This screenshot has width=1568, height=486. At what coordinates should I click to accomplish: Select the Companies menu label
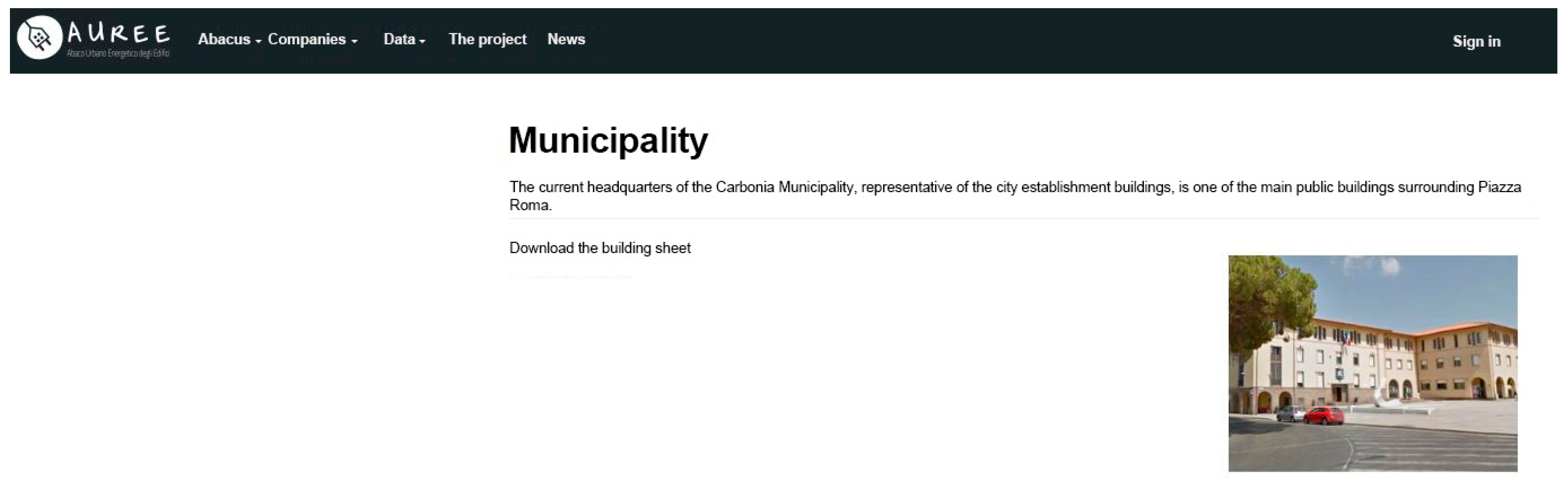pos(306,39)
